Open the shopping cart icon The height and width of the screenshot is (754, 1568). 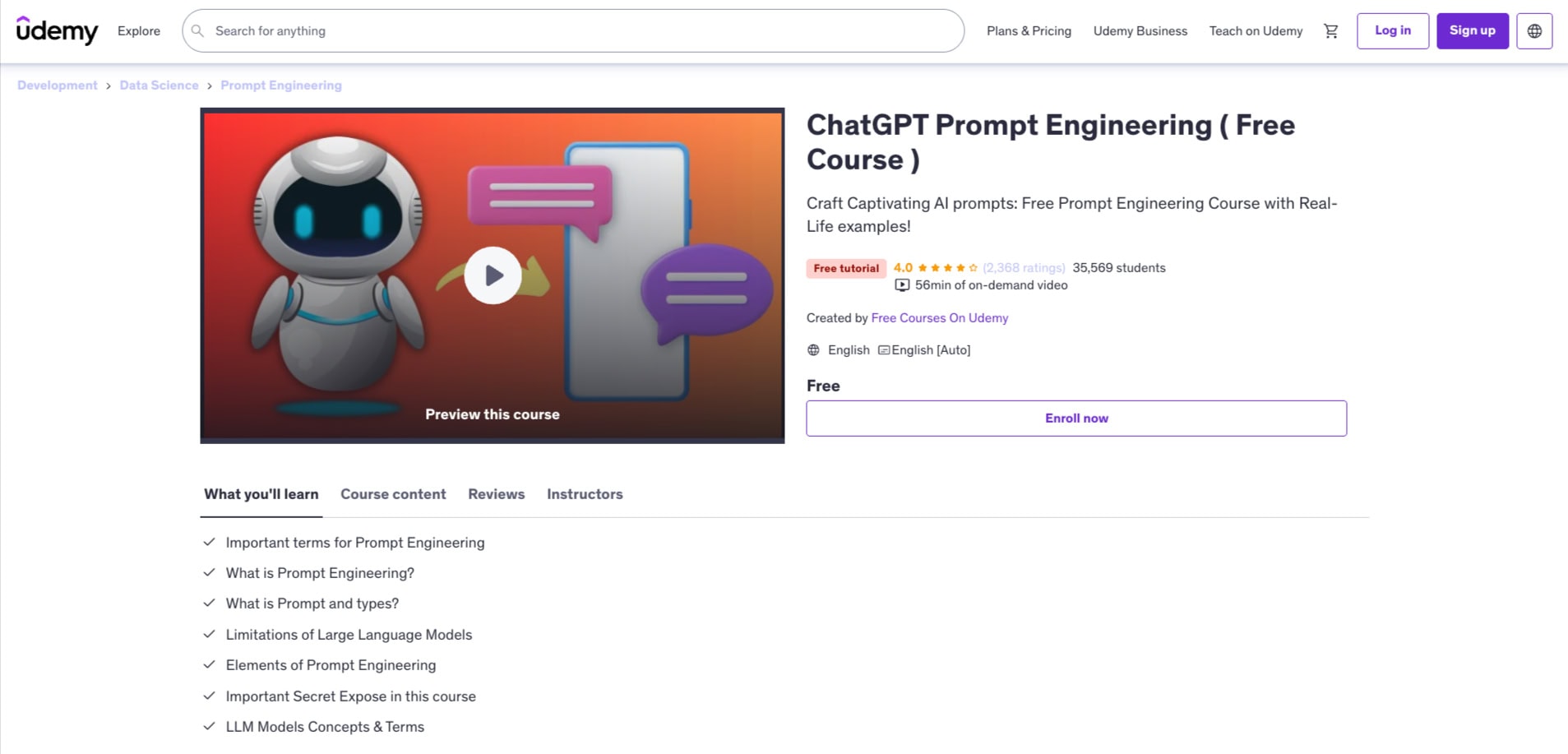[1330, 31]
